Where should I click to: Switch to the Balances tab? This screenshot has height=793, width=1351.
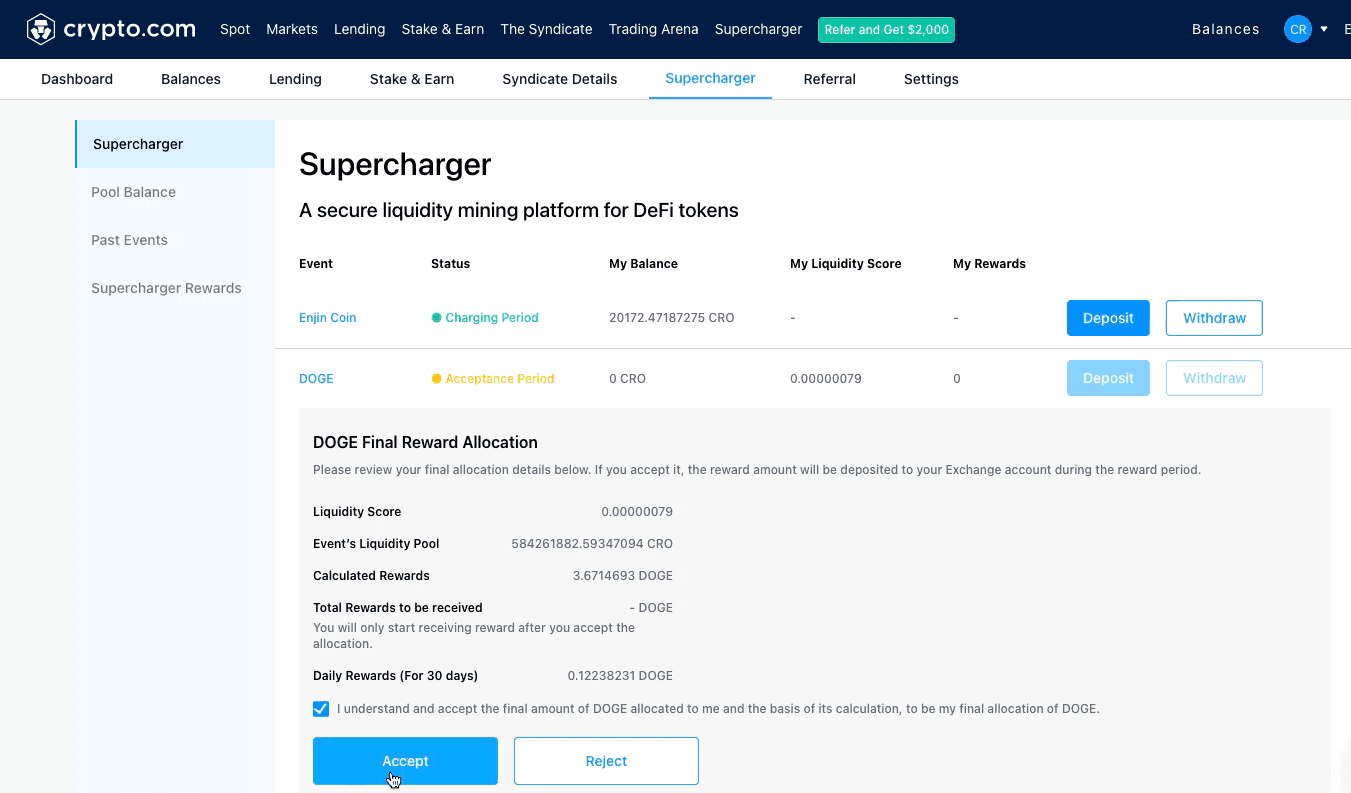pos(191,79)
